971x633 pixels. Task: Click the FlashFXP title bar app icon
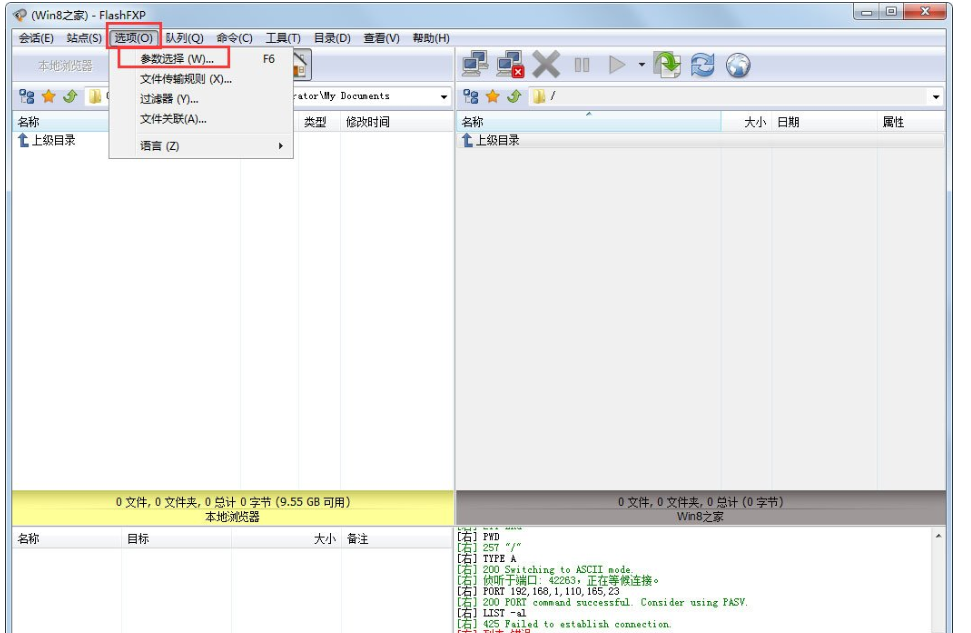[20, 14]
